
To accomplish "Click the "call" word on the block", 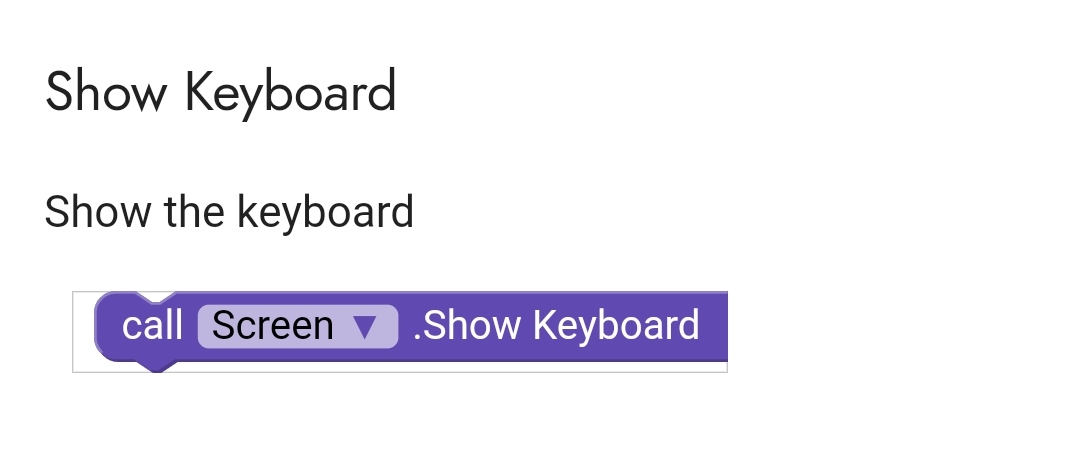I will click(152, 326).
